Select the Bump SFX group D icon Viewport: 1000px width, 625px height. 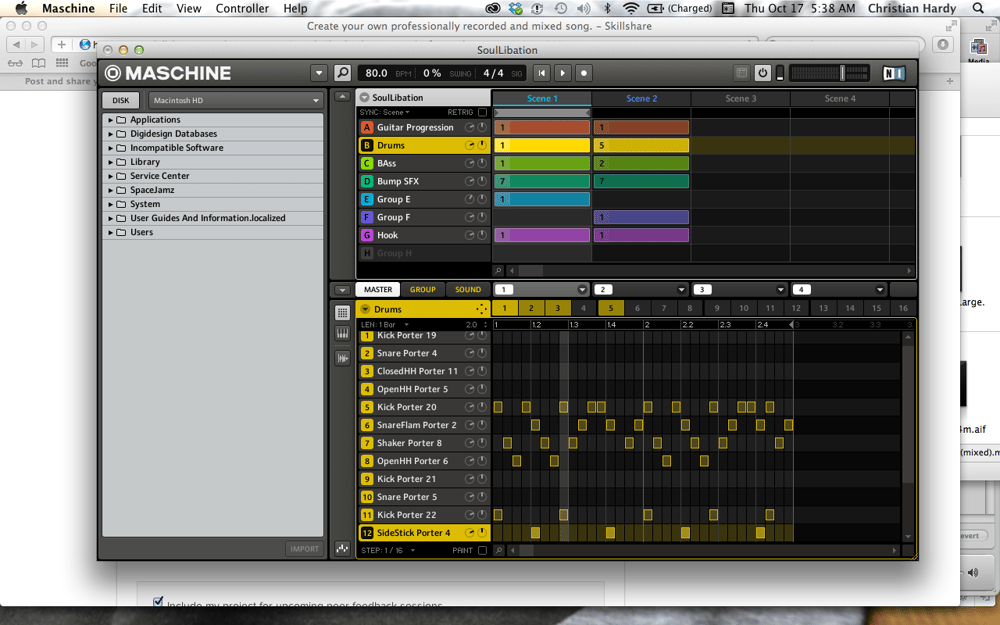[367, 181]
